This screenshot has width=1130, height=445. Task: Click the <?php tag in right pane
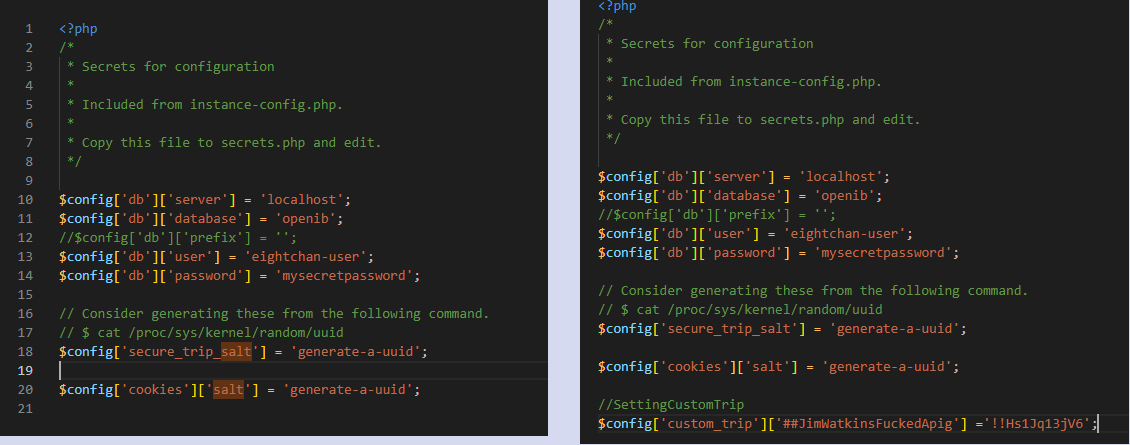(617, 6)
